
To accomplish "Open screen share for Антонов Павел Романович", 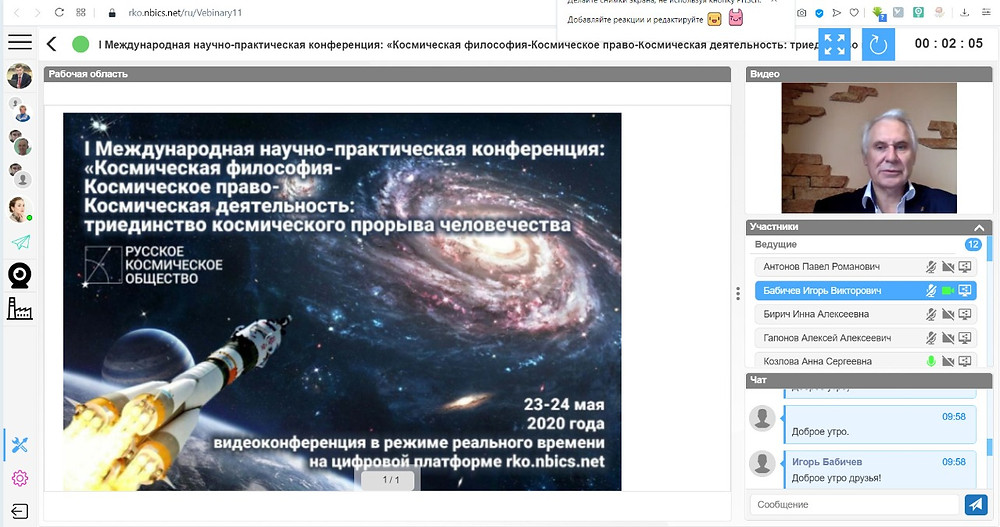I will click(965, 267).
